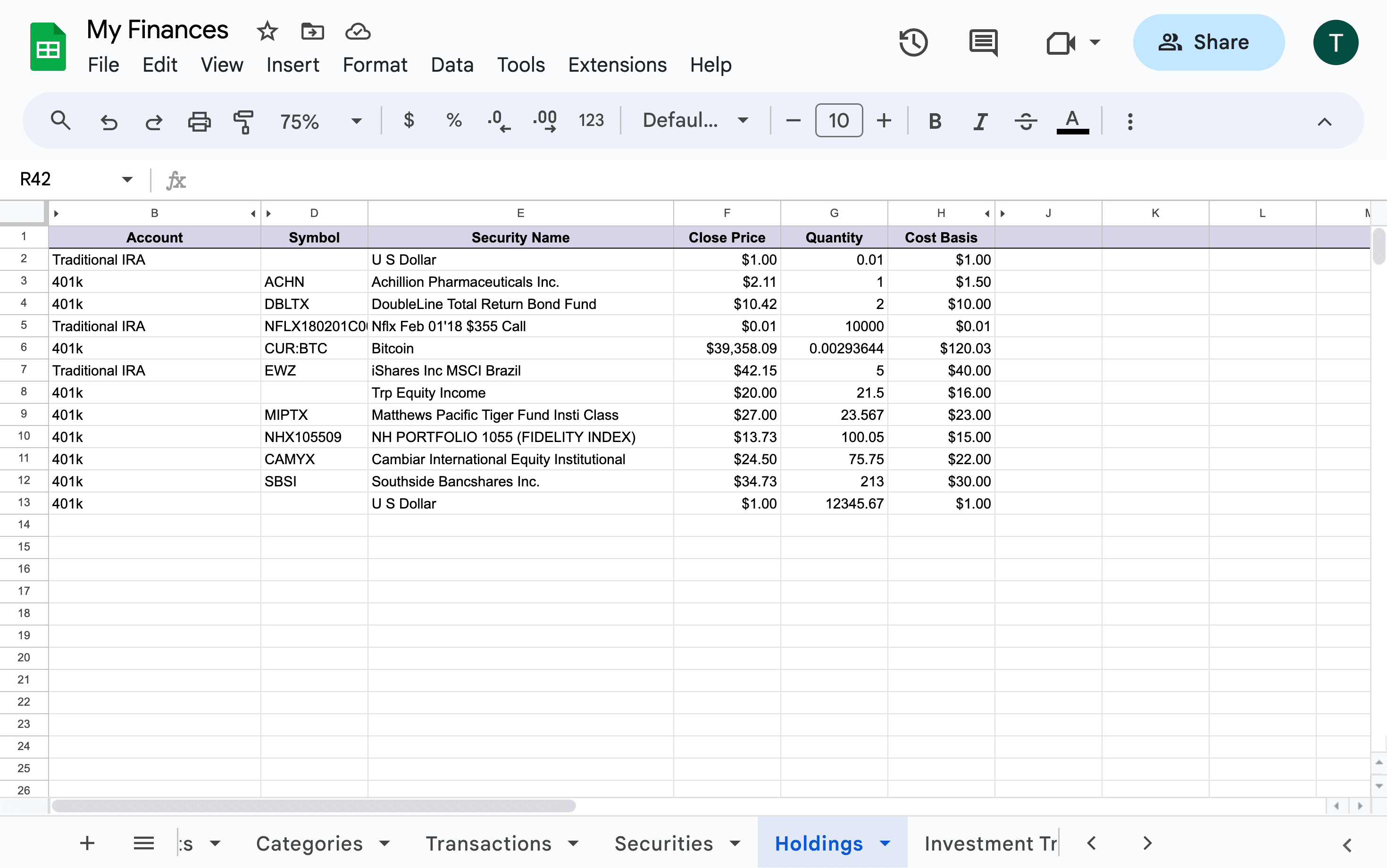Viewport: 1387px width, 868px height.
Task: Open the name box dropdown arrow
Action: 127,180
